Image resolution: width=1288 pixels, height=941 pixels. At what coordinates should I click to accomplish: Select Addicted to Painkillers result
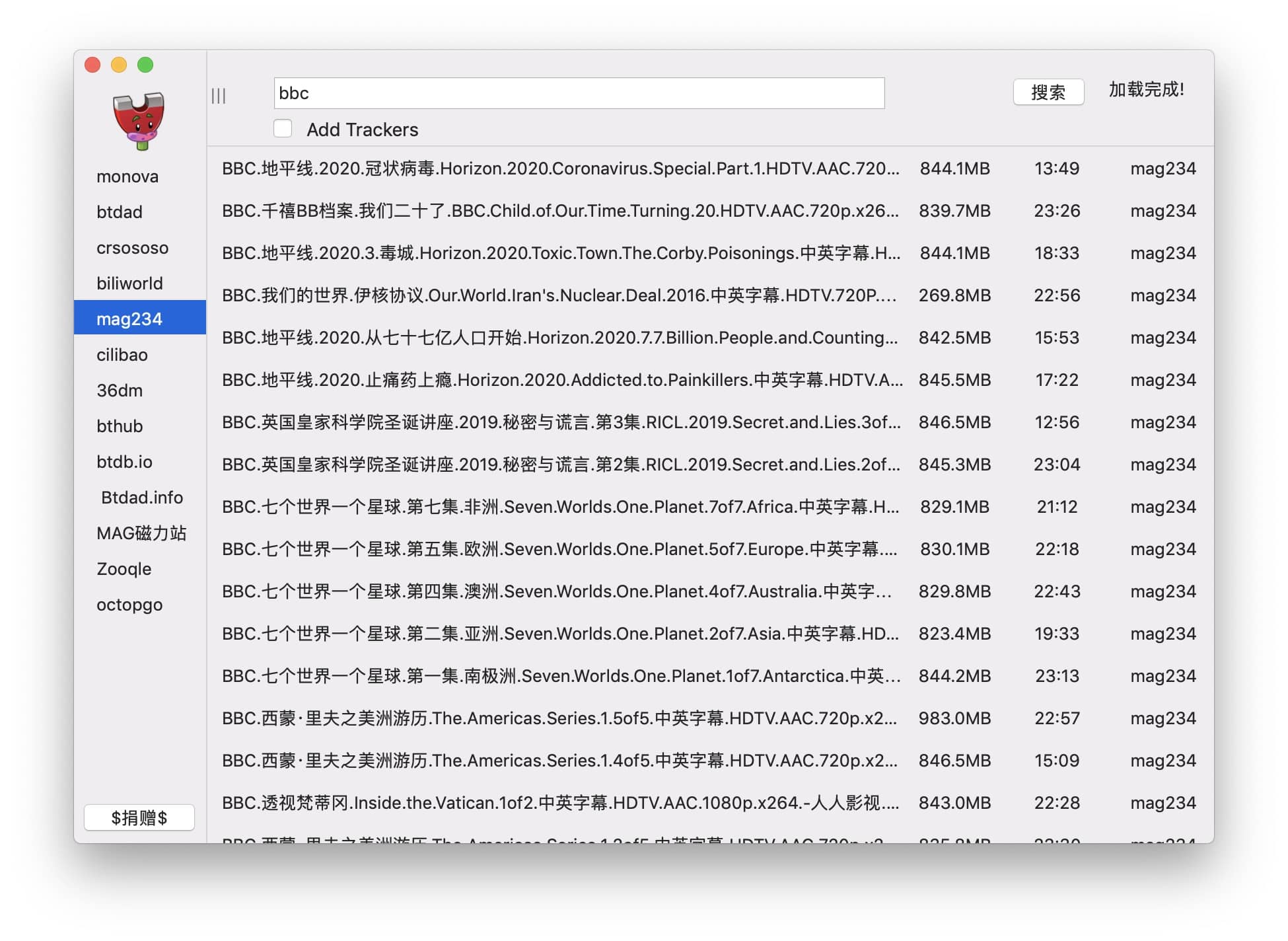tap(710, 380)
